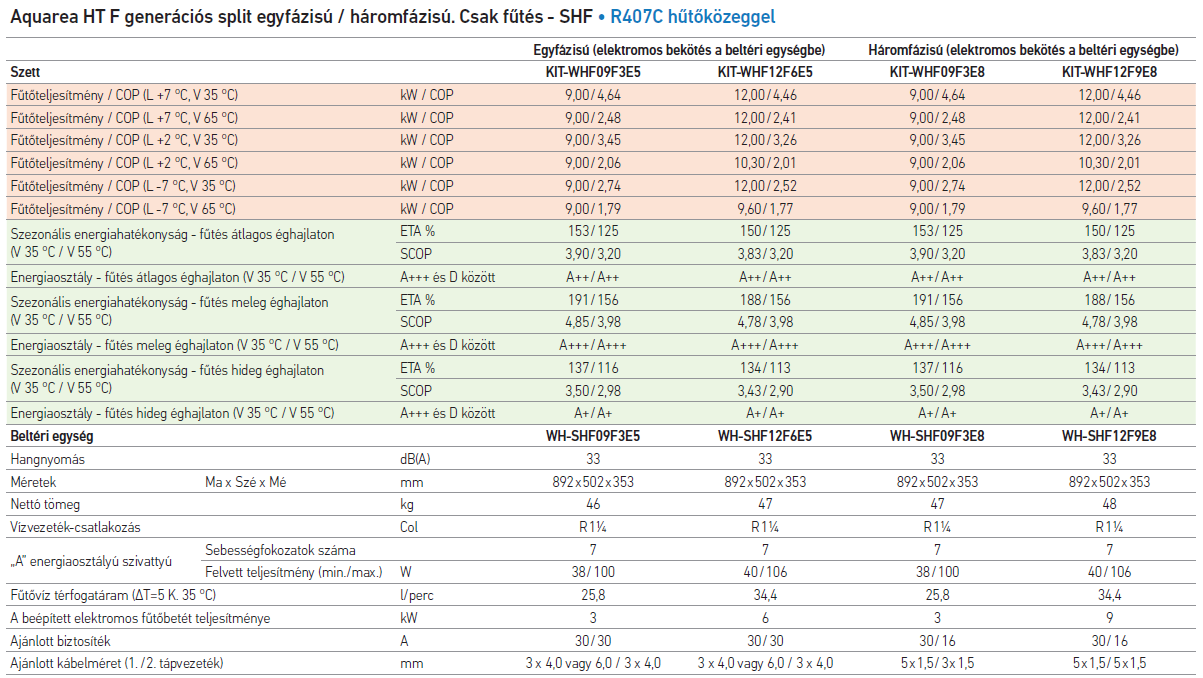The image size is (1203, 678).
Task: Click 153/125 ETA value under KIT-WHF09F3E5
Action: [593, 232]
